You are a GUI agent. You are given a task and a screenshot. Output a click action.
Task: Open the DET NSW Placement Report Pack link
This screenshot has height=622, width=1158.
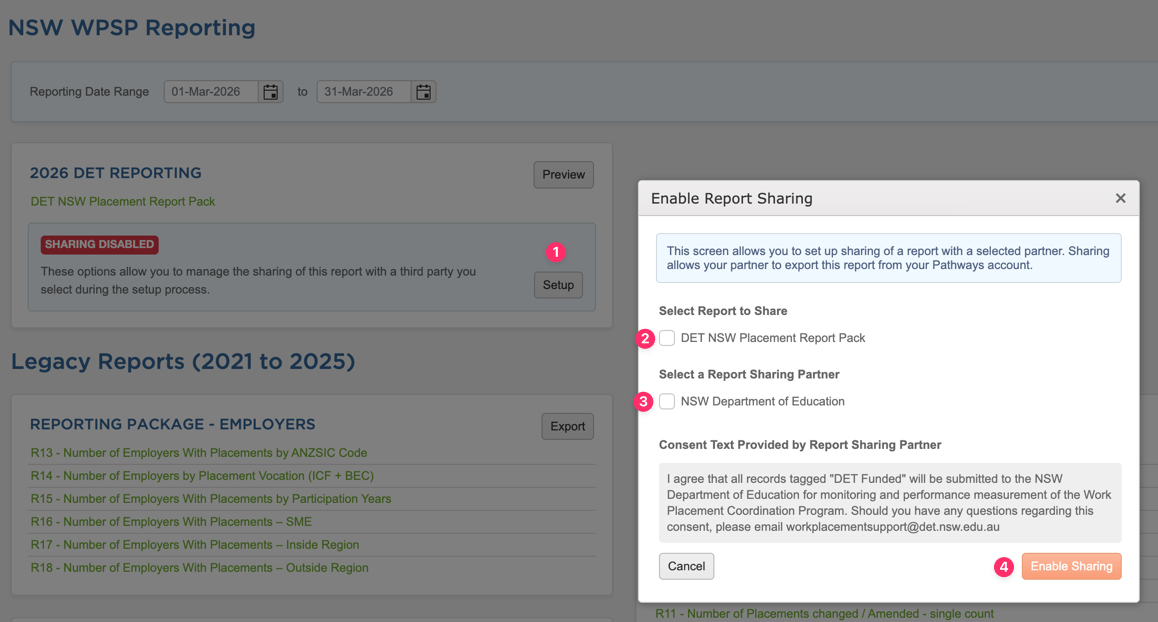coord(123,201)
